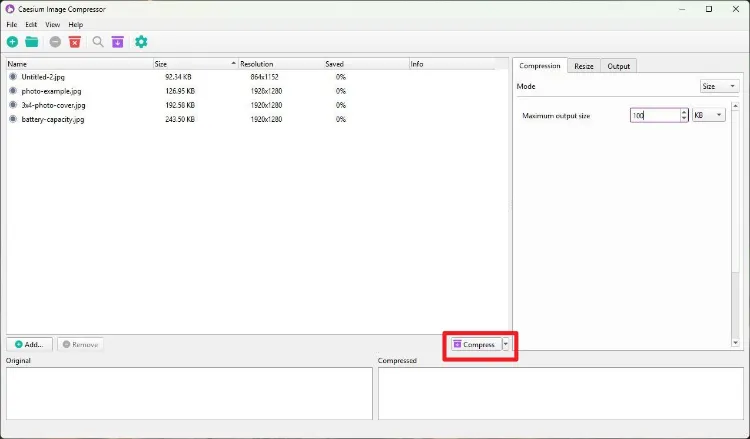The image size is (750, 439).
Task: Open the File menu
Action: coord(12,24)
